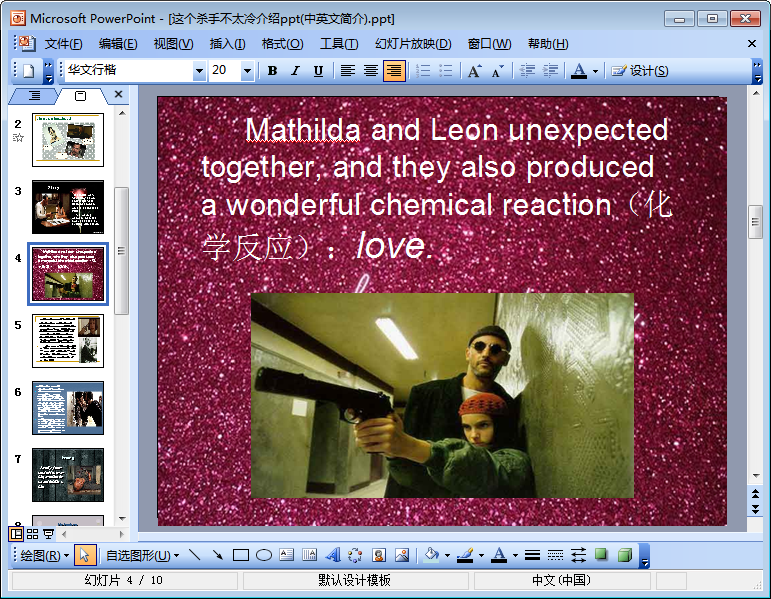Open 自选图形(U) AutoShapes menu
The height and width of the screenshot is (599, 771).
click(143, 556)
